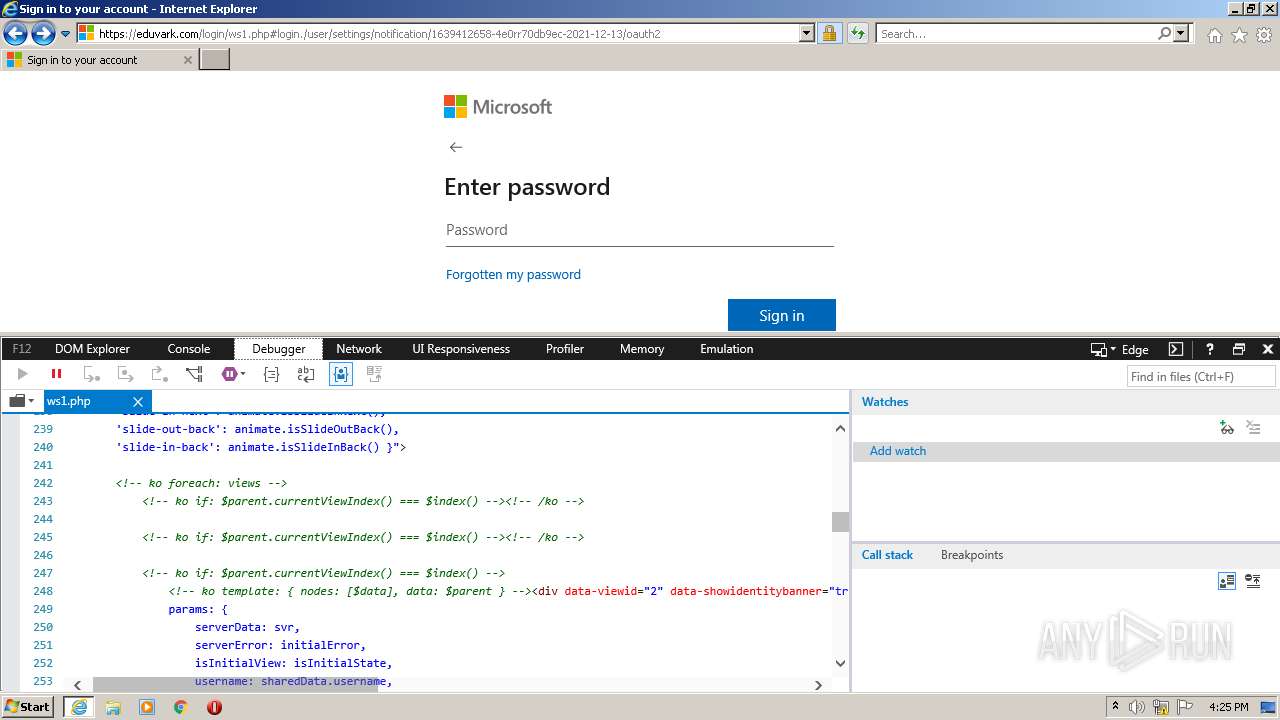This screenshot has height=720, width=1280.
Task: Click the blue Sign in button
Action: [x=782, y=315]
